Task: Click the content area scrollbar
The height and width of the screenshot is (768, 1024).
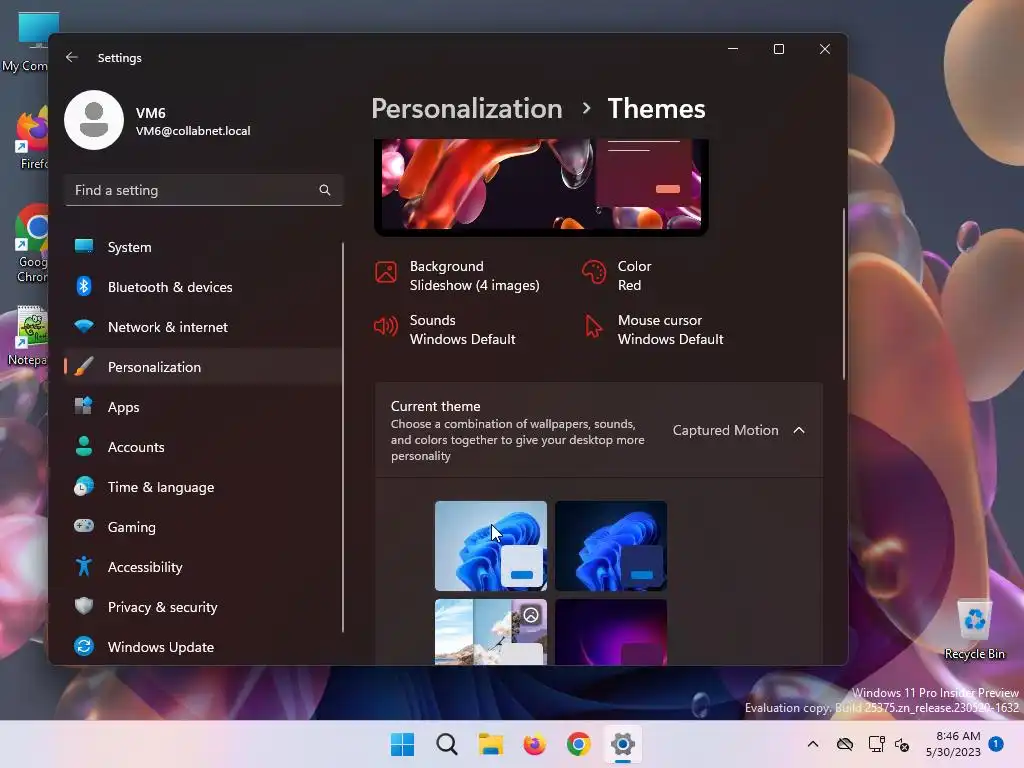Action: [x=844, y=294]
